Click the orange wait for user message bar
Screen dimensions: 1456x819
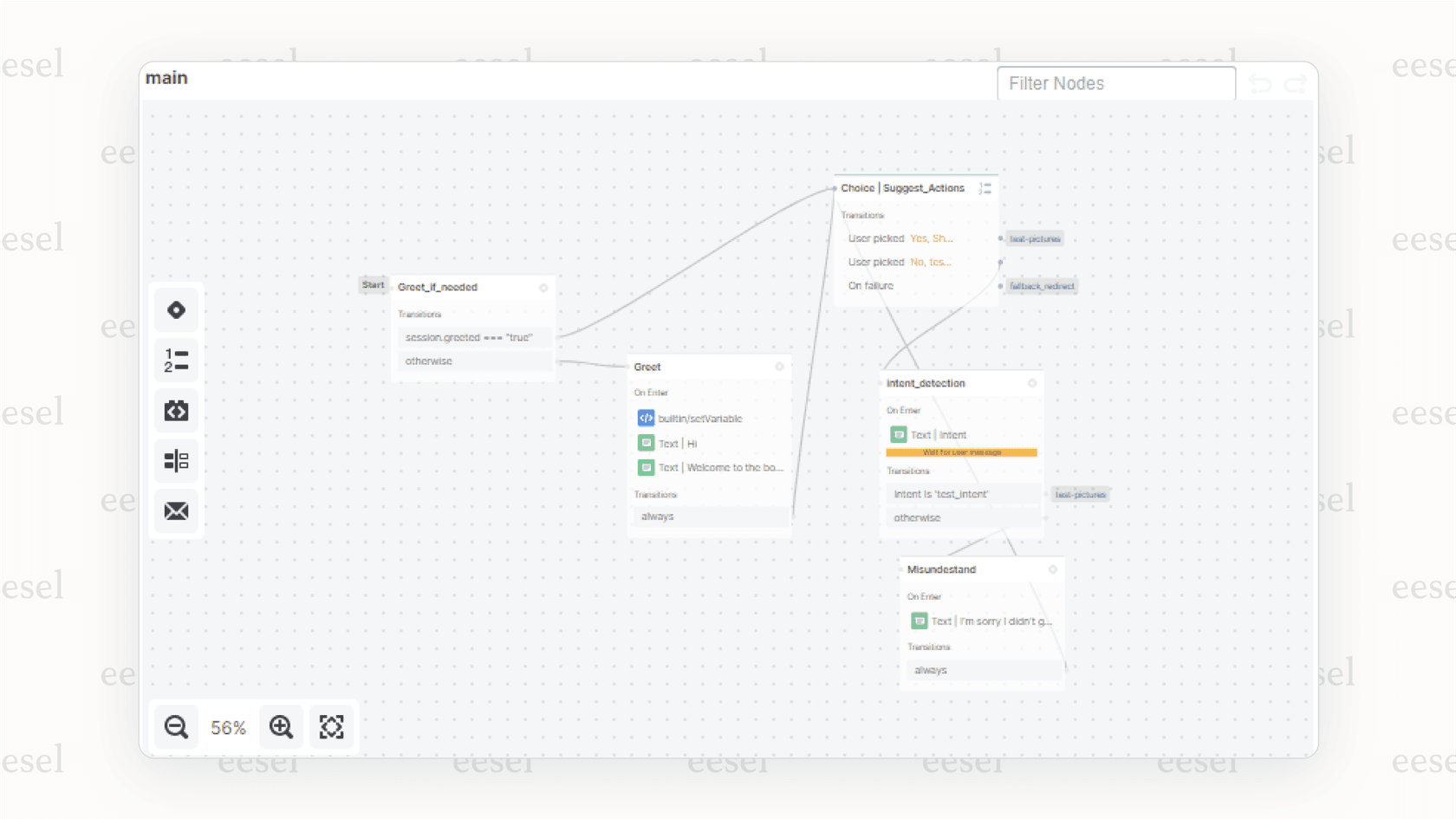tap(961, 452)
